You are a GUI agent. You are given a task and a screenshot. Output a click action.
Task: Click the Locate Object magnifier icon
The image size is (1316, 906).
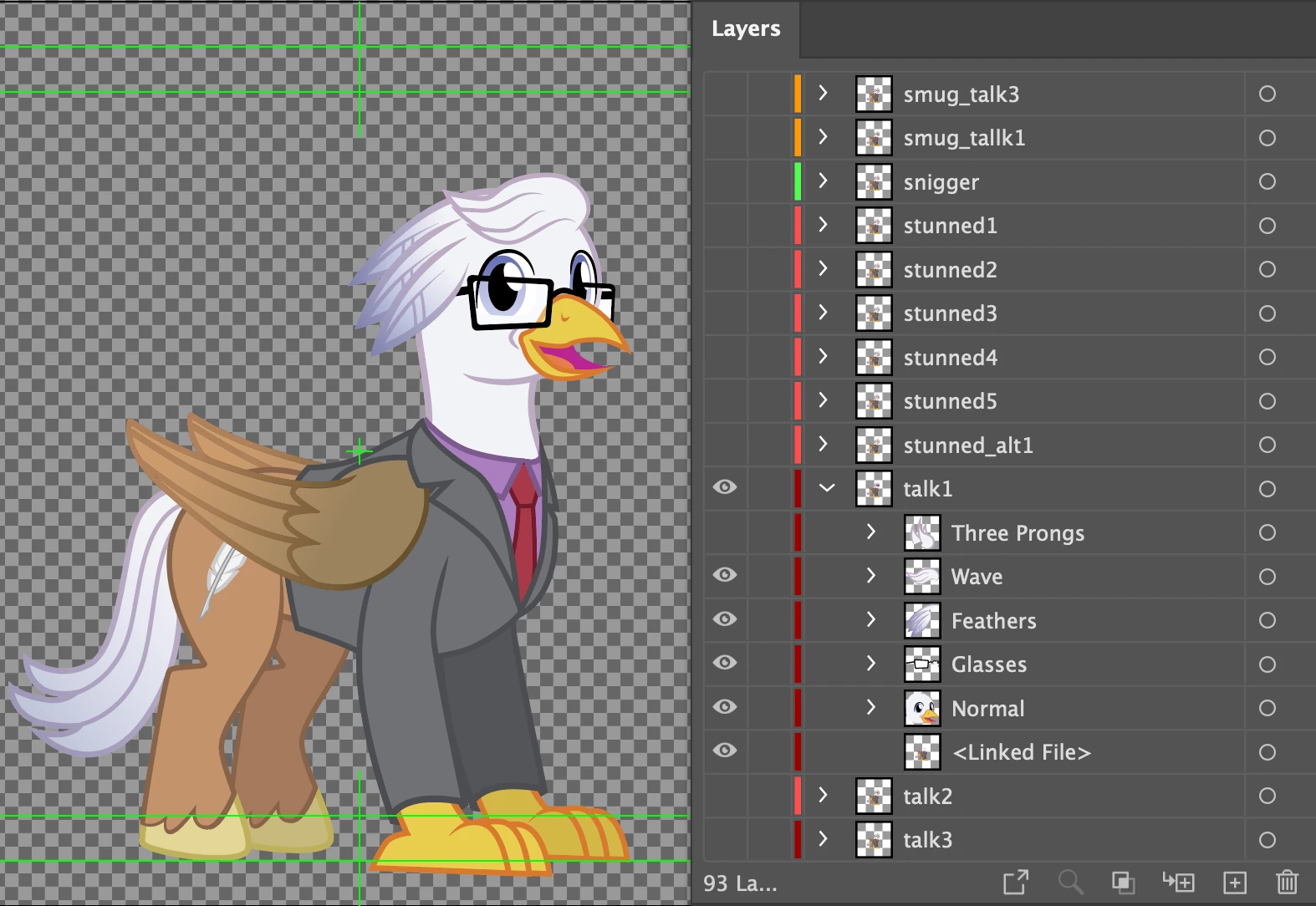[x=1070, y=882]
